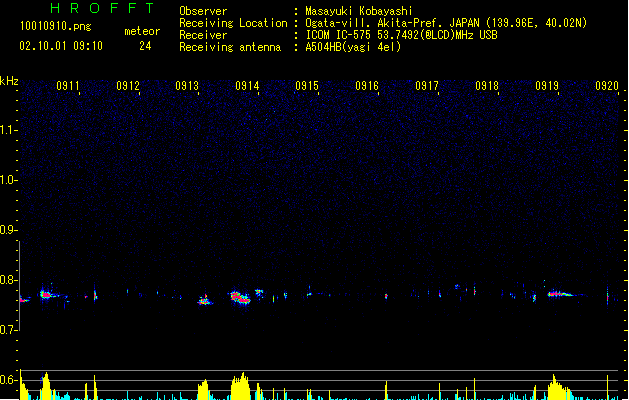Click observer name Masayuki Kobayashi
Screen dimensions: 629x400
click(x=359, y=11)
